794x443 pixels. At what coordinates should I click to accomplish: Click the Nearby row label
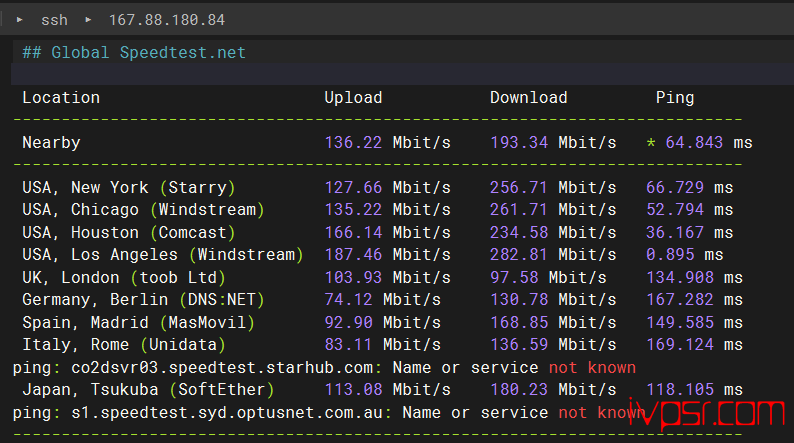(51, 143)
